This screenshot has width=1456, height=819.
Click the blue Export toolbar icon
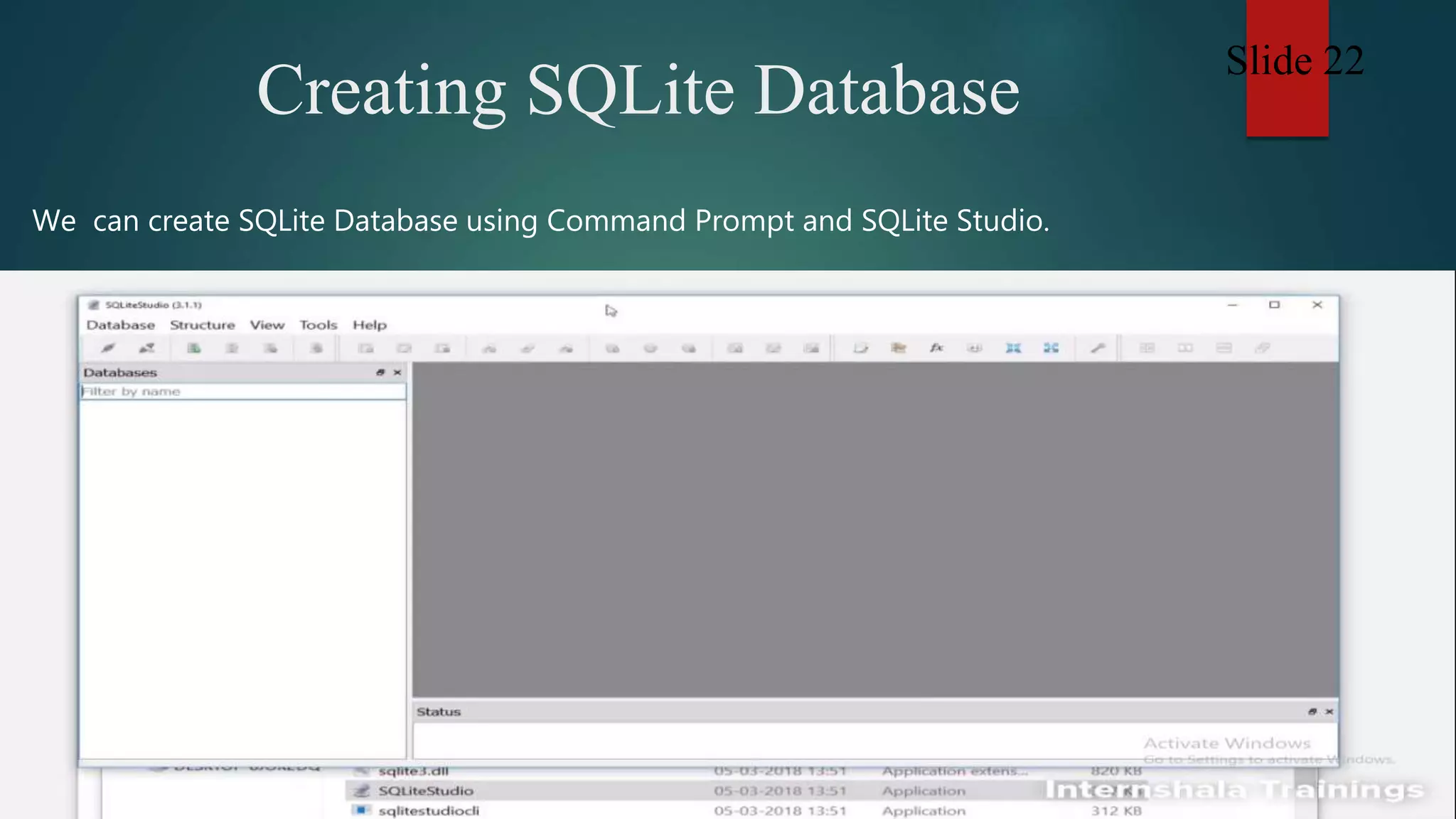coord(1051,348)
